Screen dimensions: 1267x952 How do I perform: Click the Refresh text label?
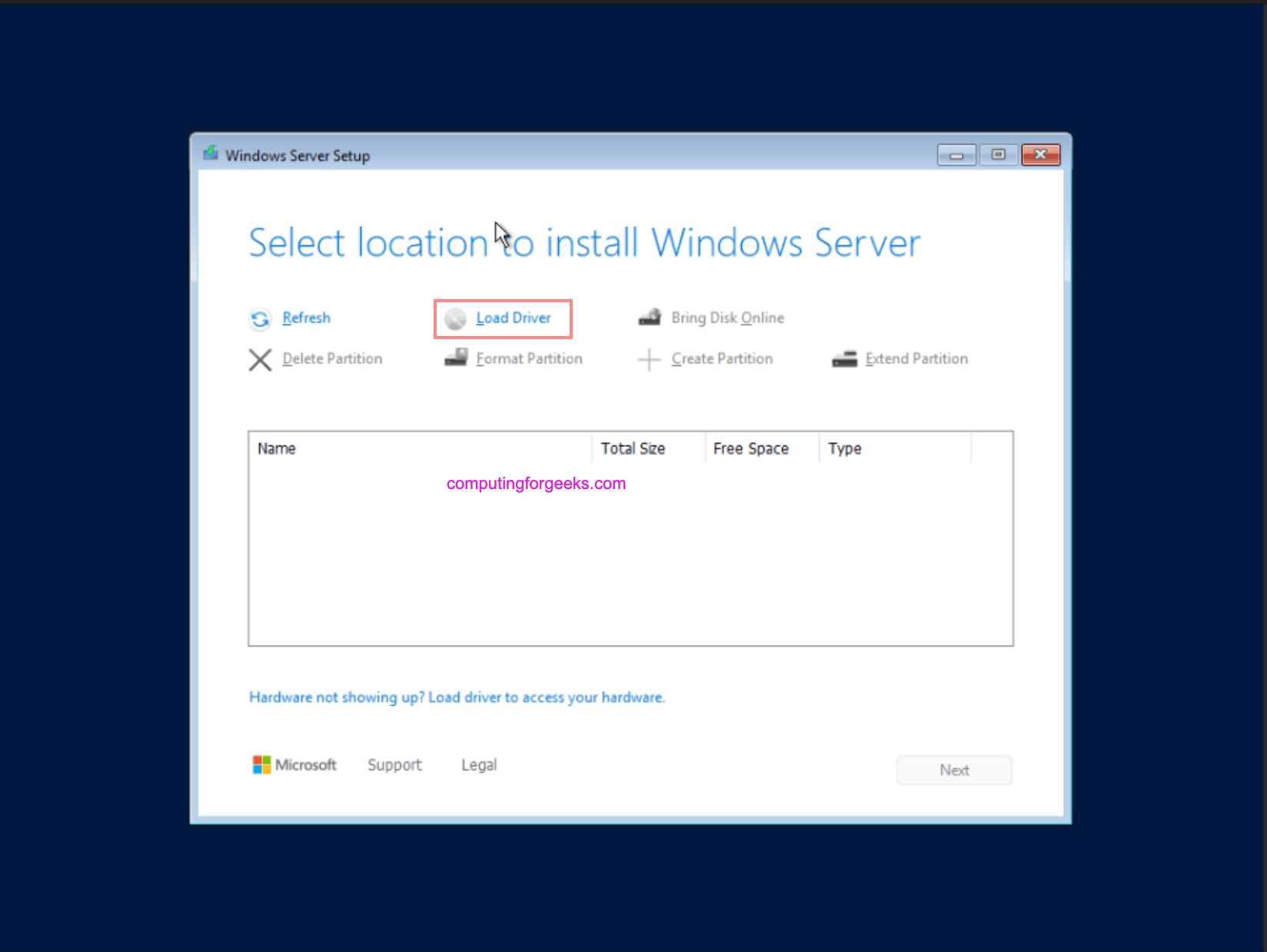(305, 318)
